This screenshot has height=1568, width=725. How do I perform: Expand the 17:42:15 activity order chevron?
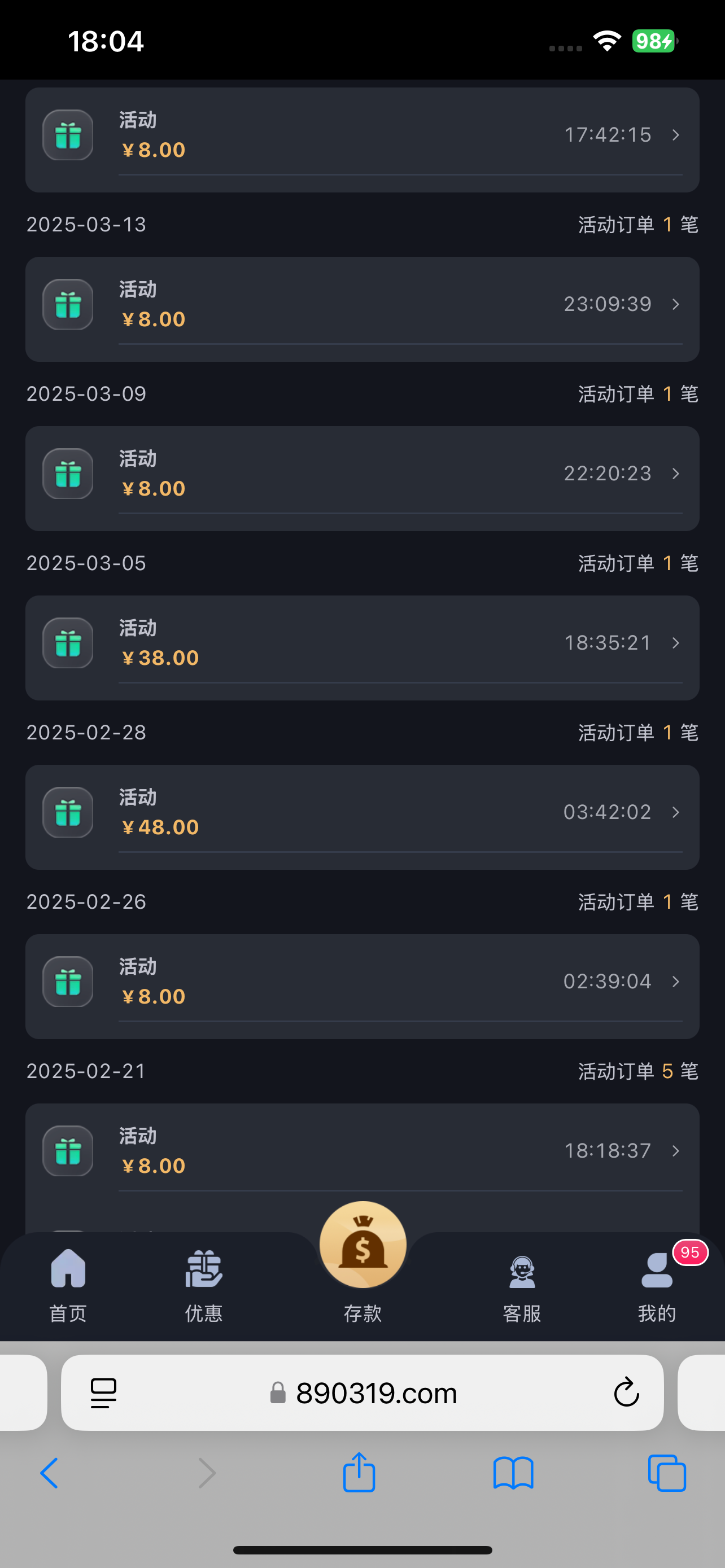coord(676,134)
